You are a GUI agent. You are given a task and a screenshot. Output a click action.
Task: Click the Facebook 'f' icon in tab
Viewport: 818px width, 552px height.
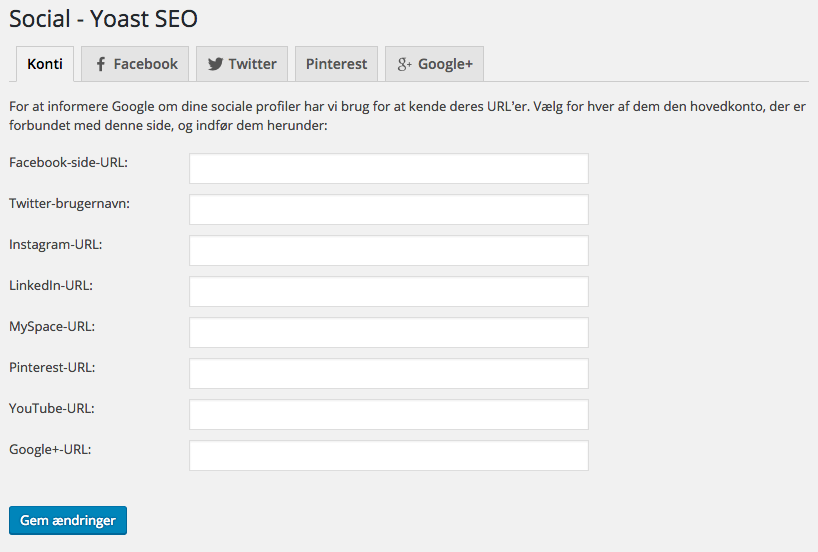tap(101, 64)
